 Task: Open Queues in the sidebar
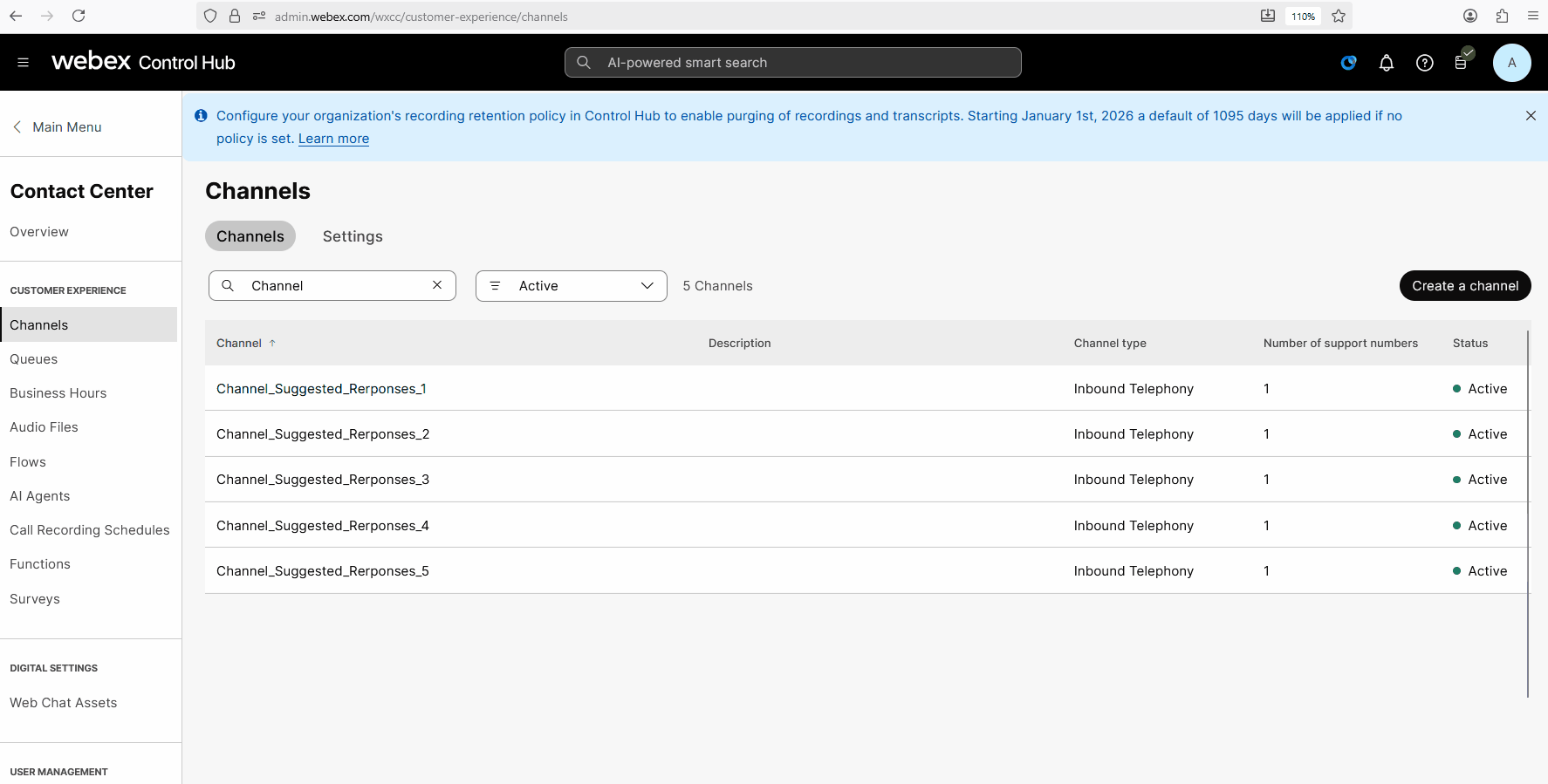tap(34, 359)
